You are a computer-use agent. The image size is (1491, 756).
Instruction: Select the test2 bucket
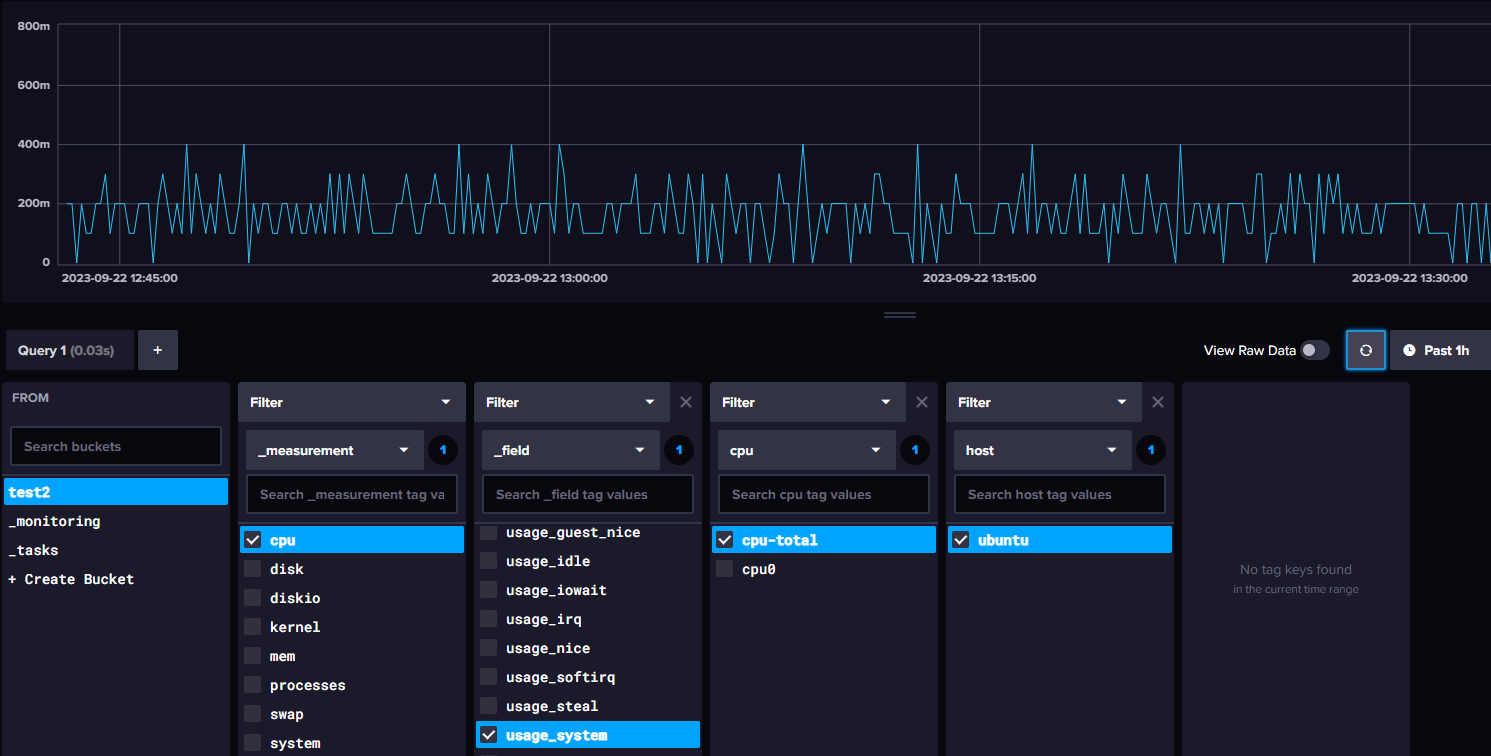[x=116, y=491]
